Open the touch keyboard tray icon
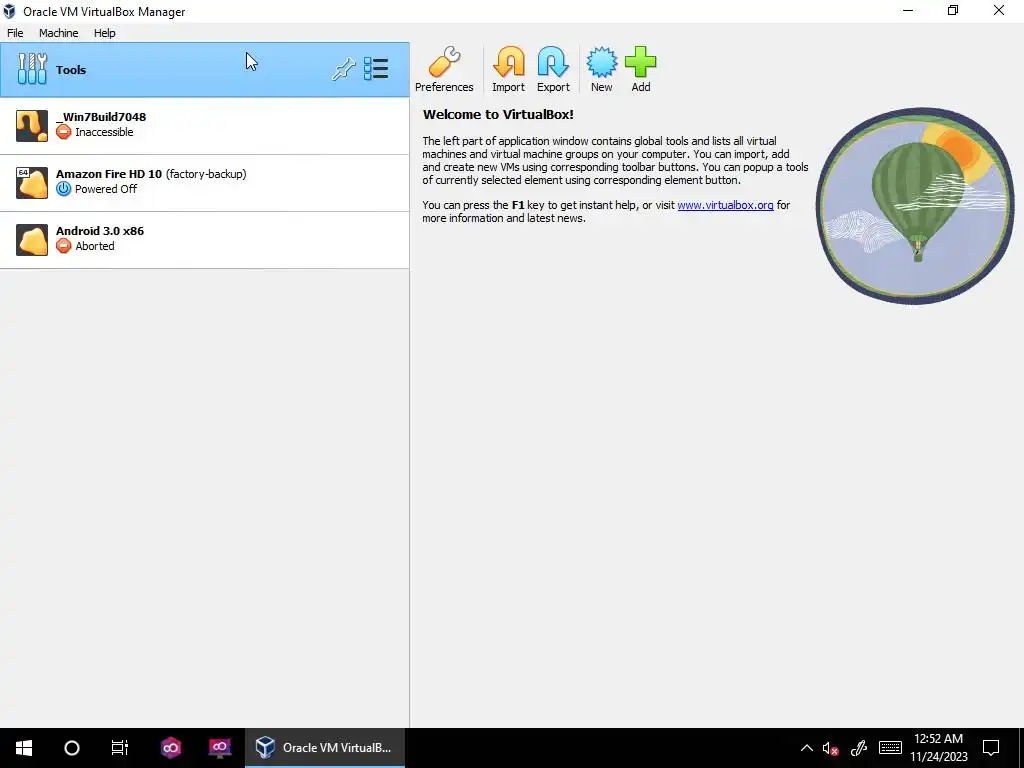Viewport: 1024px width, 768px height. (890, 748)
